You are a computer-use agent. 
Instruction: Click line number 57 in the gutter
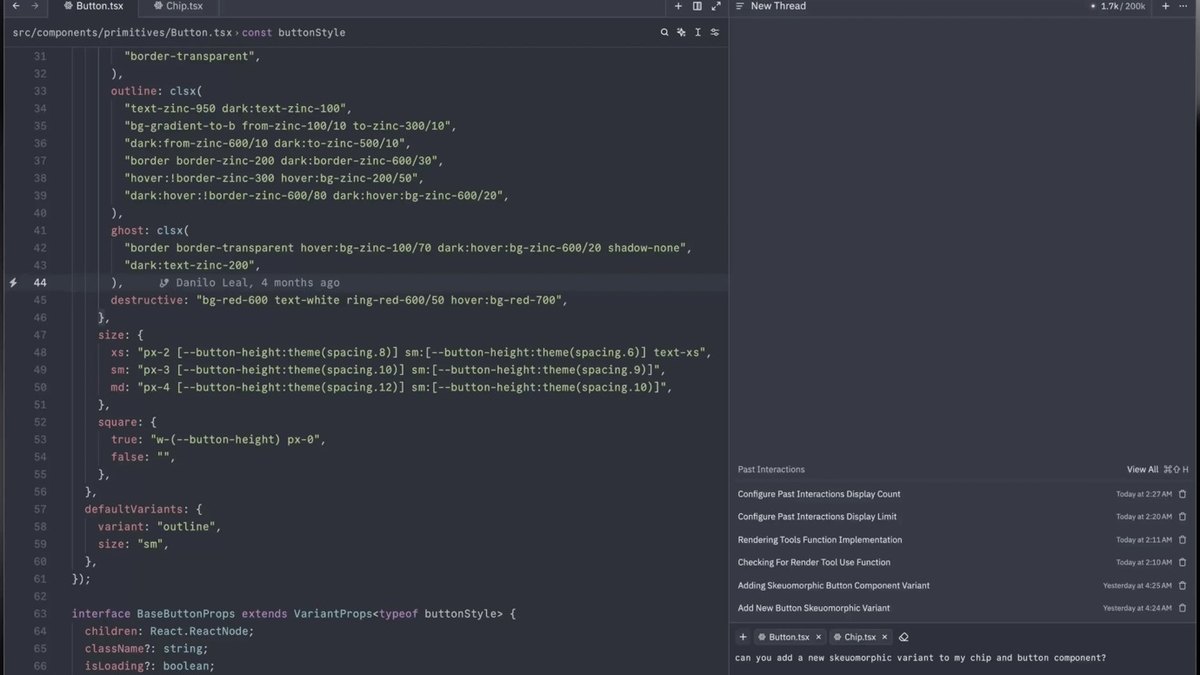40,509
